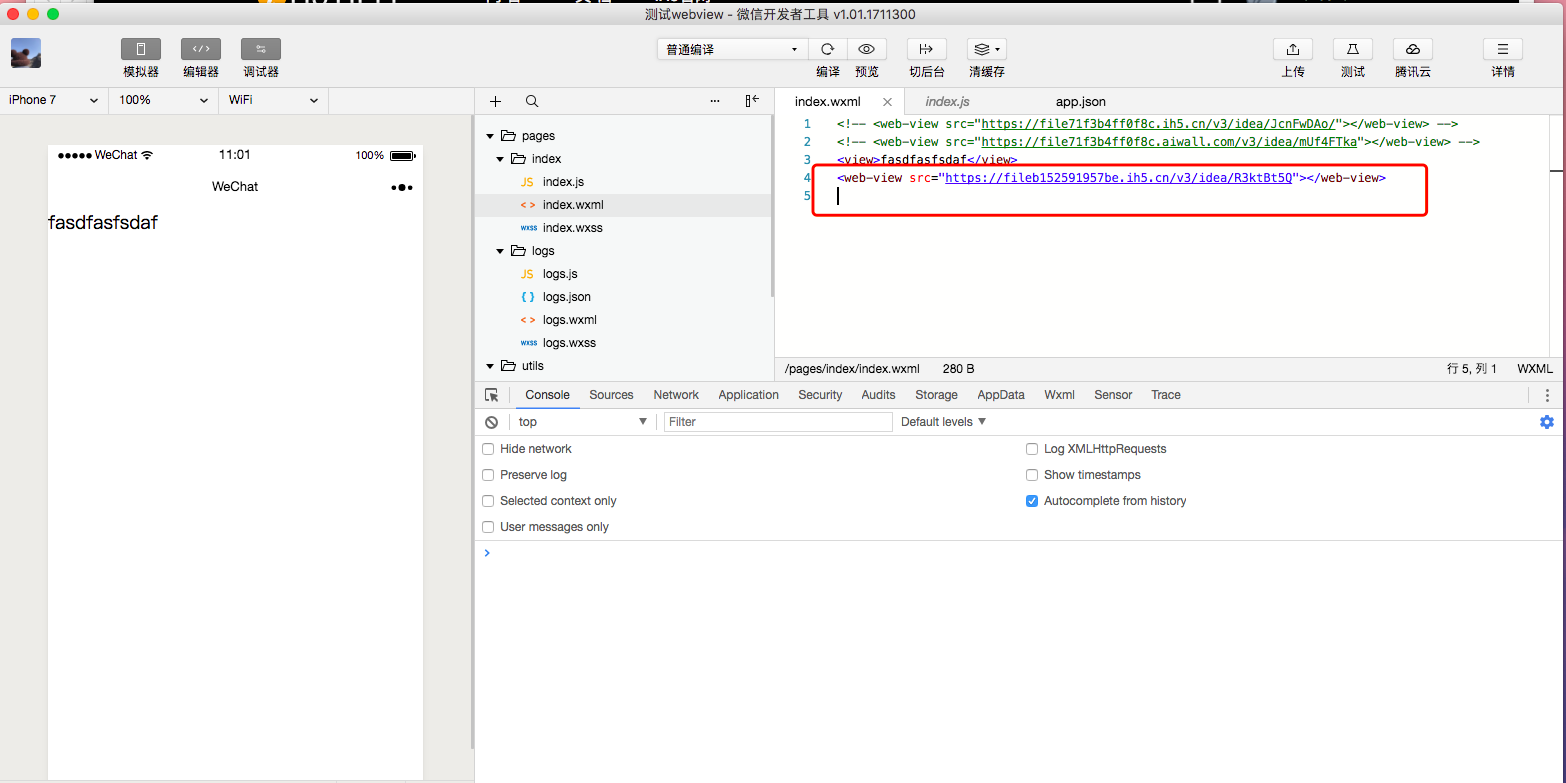Click the upload (上传) icon
This screenshot has height=783, width=1566.
(x=1292, y=49)
